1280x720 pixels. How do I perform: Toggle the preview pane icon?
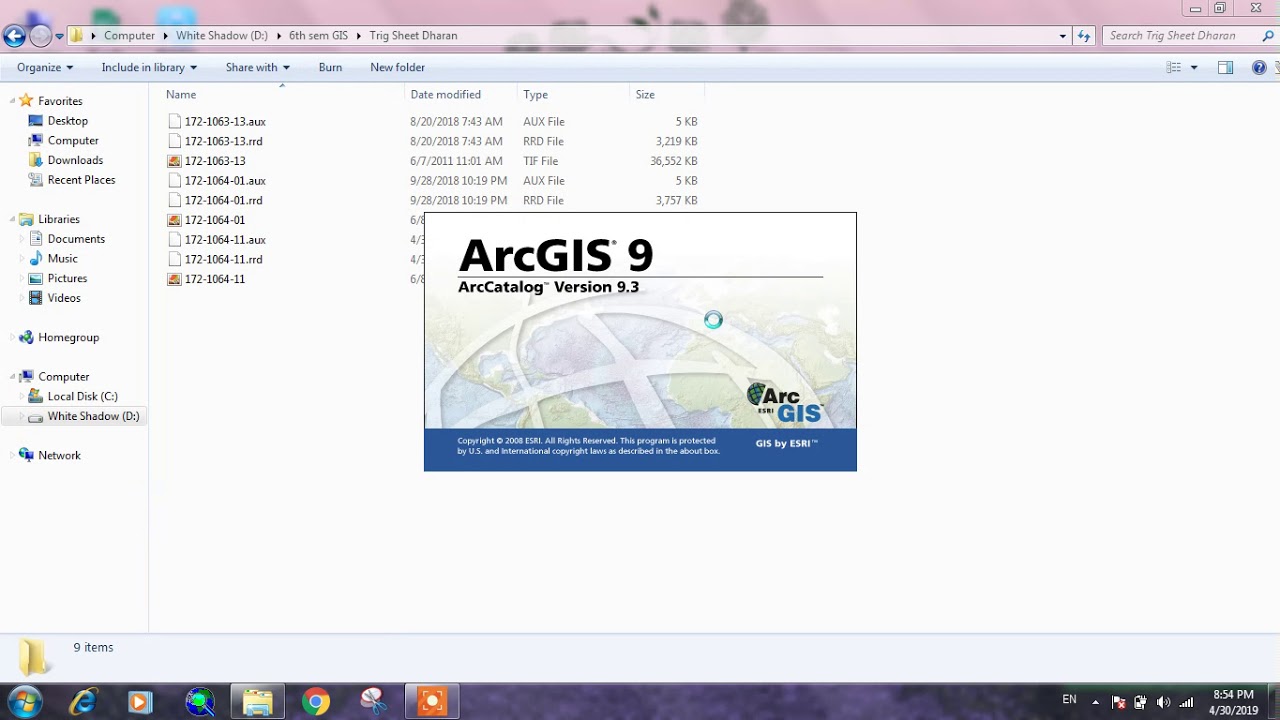(1225, 67)
